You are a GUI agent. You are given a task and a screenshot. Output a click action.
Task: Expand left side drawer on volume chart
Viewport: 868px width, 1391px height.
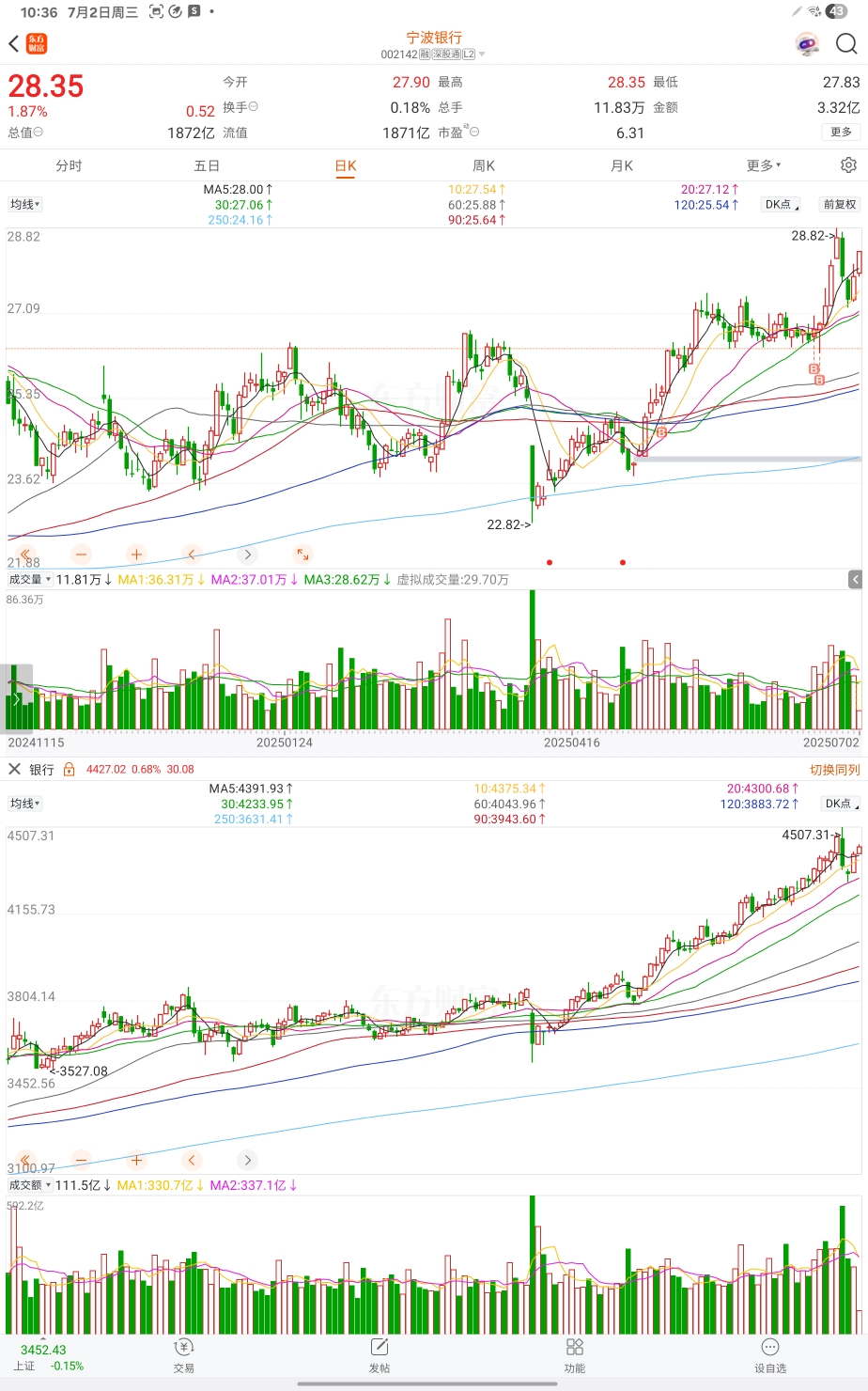16,698
